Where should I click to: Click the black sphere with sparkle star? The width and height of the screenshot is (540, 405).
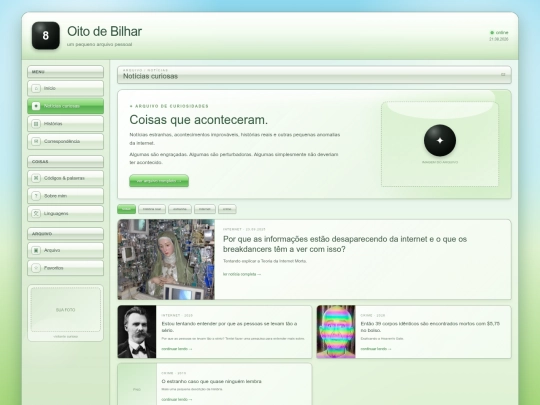coord(440,140)
